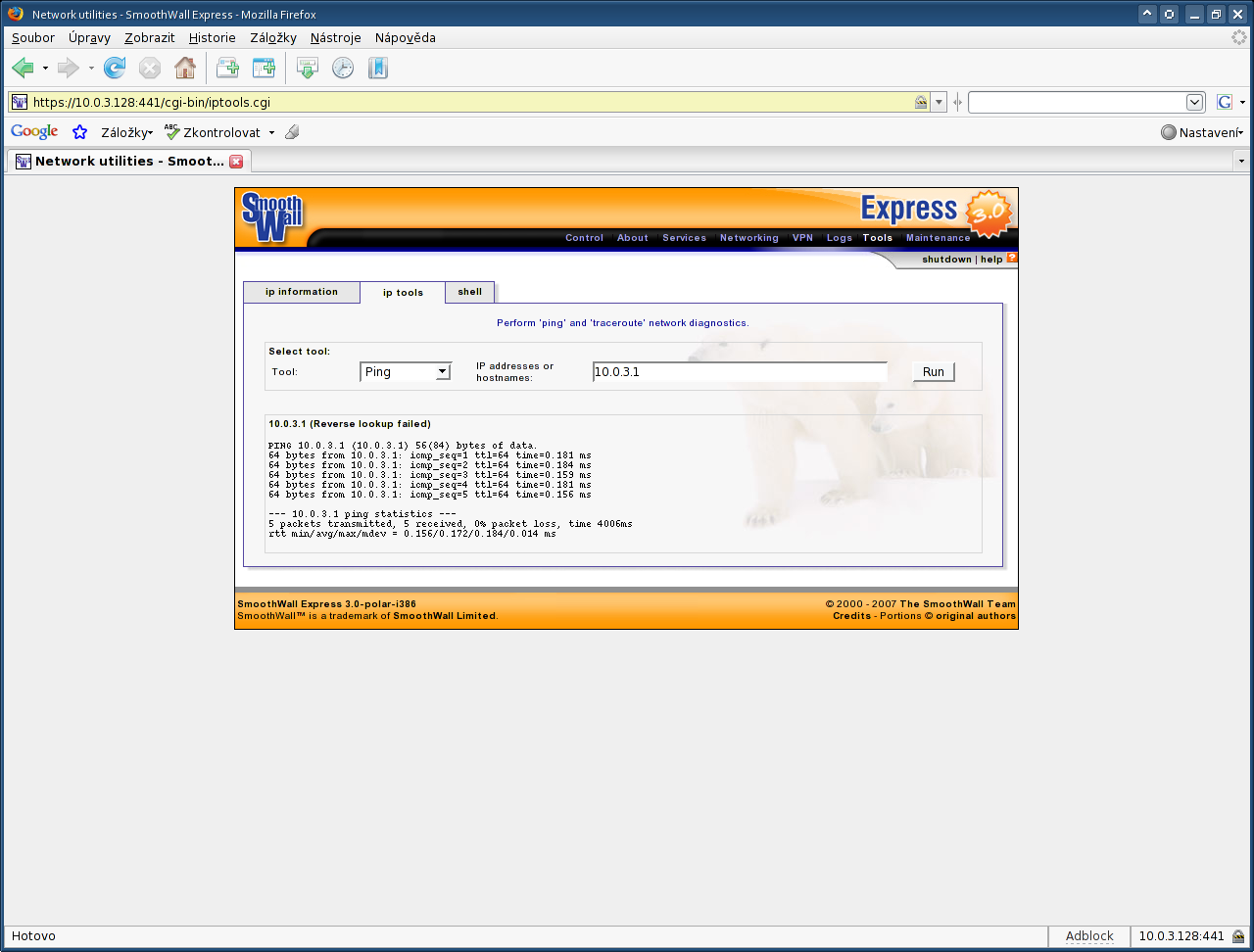
Task: Click the greyed Stop loading icon
Action: click(x=150, y=68)
